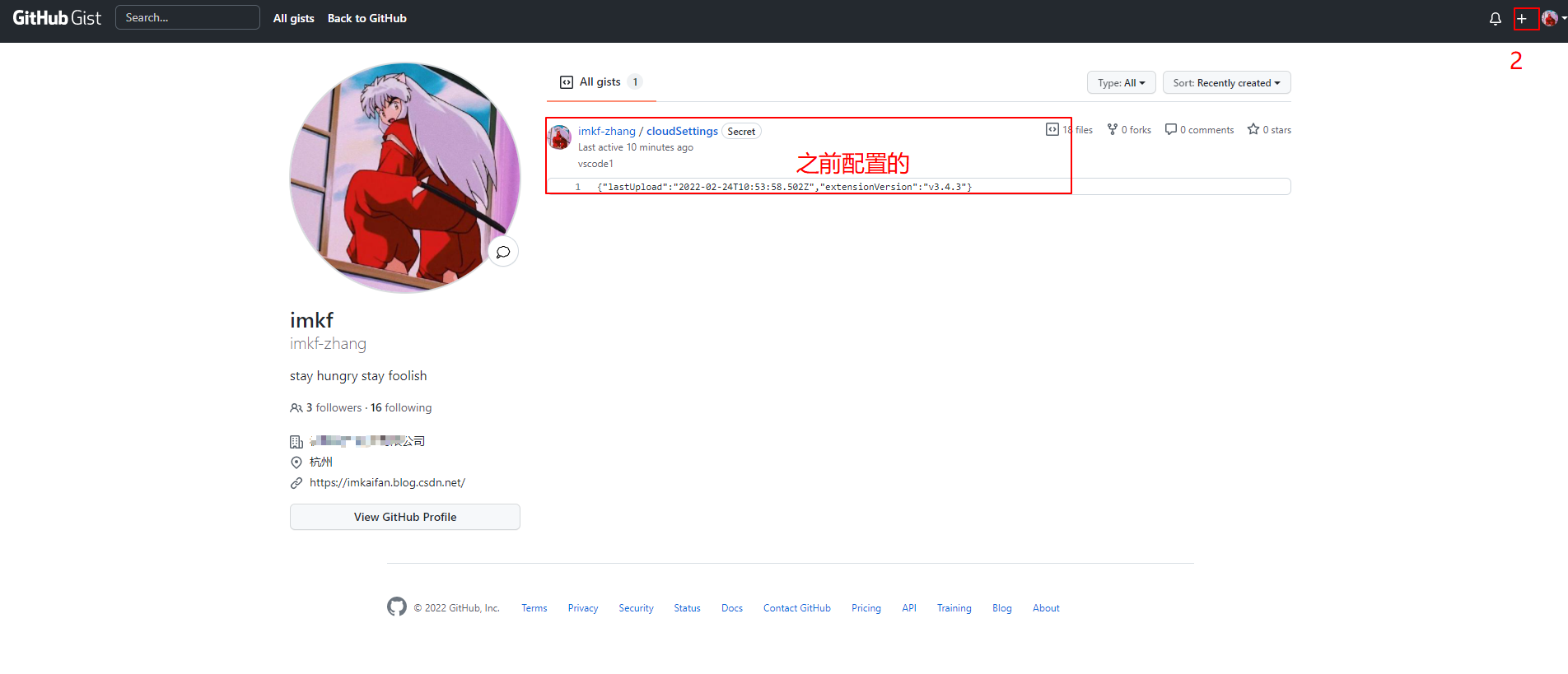Click the Secret label badge
Viewport: 1568px width, 674px height.
(x=741, y=132)
